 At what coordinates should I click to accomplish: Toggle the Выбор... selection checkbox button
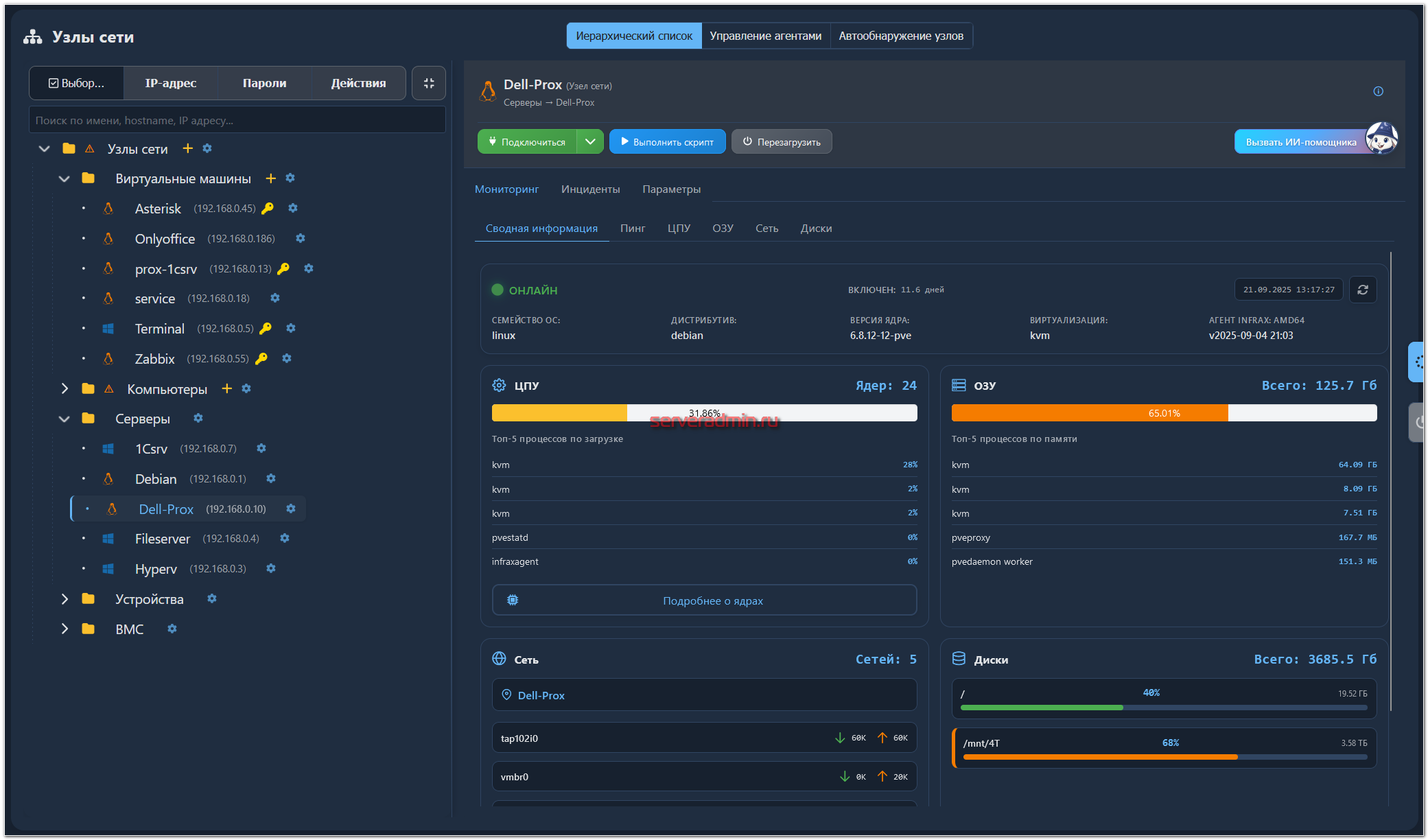76,83
